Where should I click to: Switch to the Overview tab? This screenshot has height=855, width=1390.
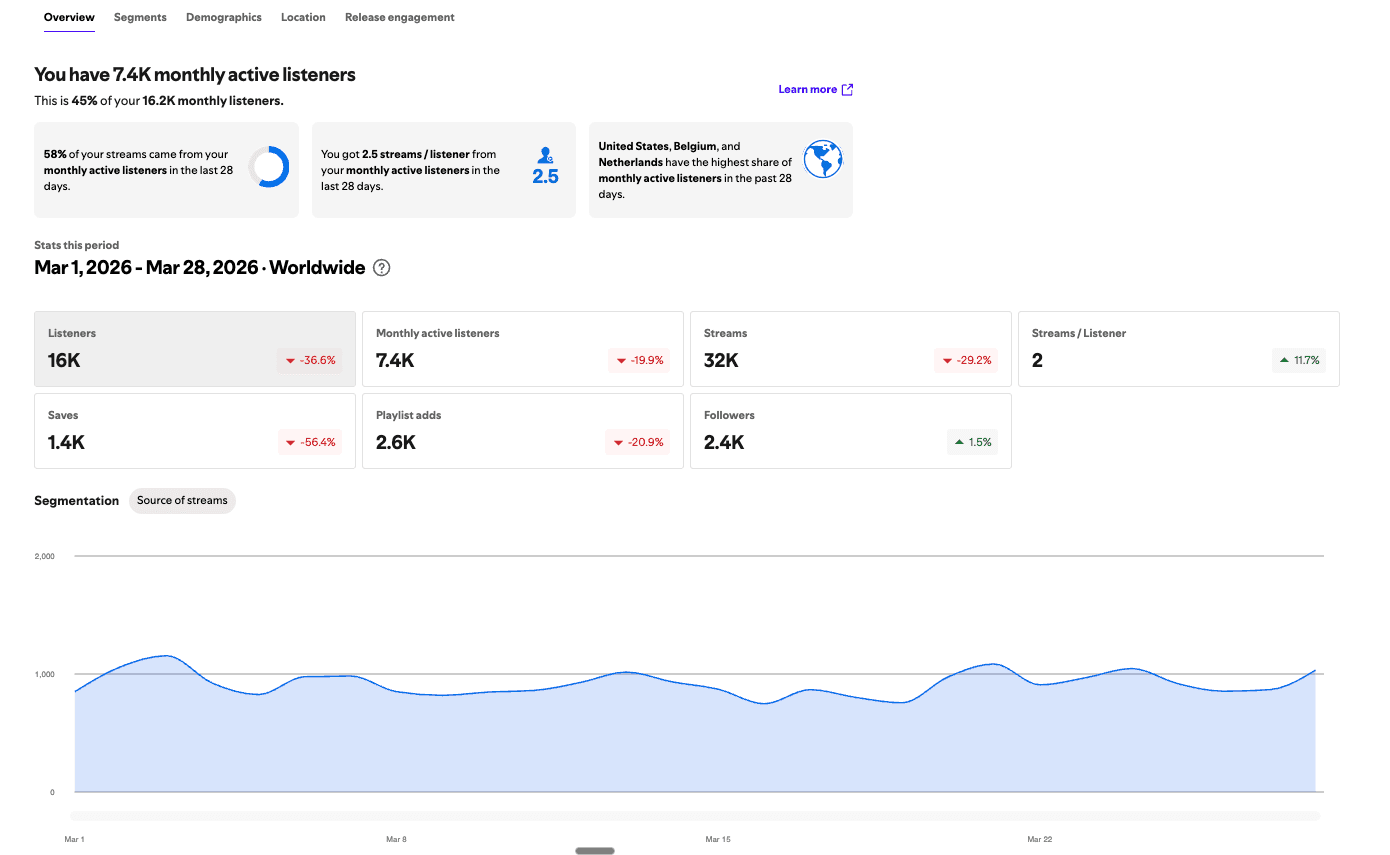[69, 17]
